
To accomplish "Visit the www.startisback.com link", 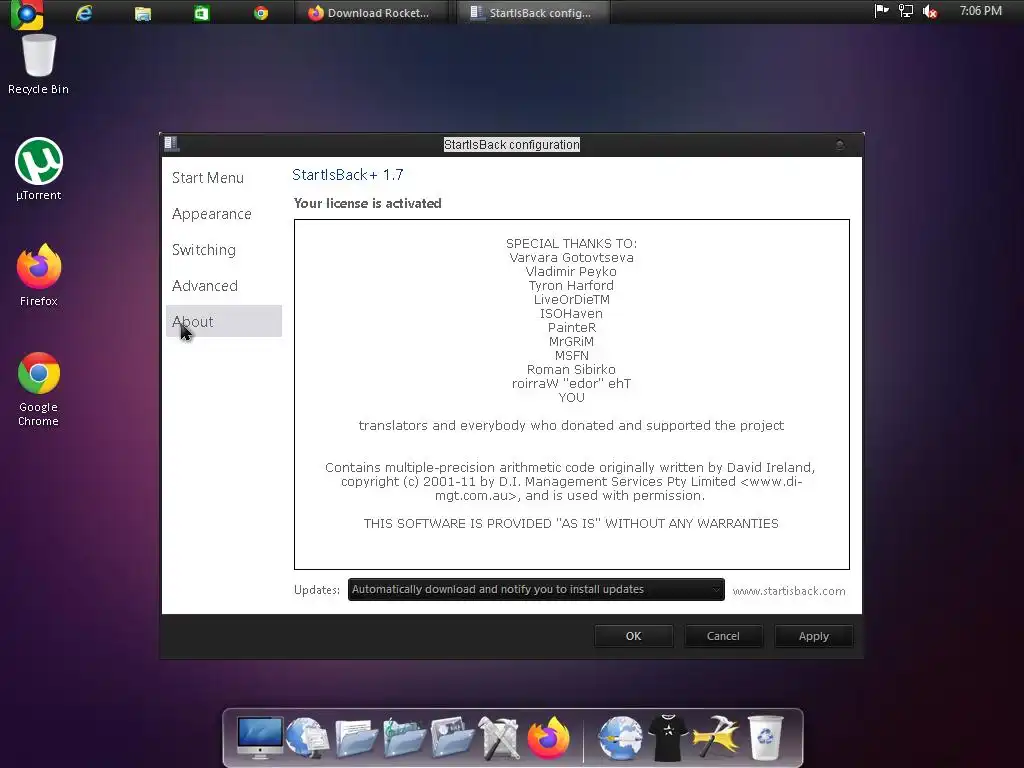I will pyautogui.click(x=789, y=591).
